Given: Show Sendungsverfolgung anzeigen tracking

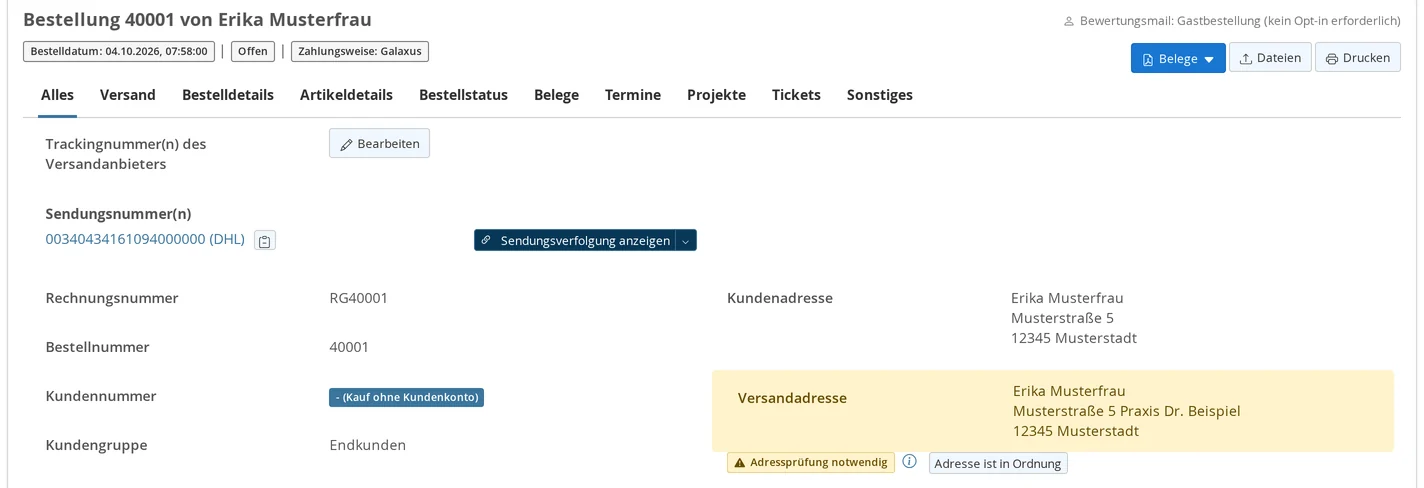Looking at the screenshot, I should (x=575, y=240).
